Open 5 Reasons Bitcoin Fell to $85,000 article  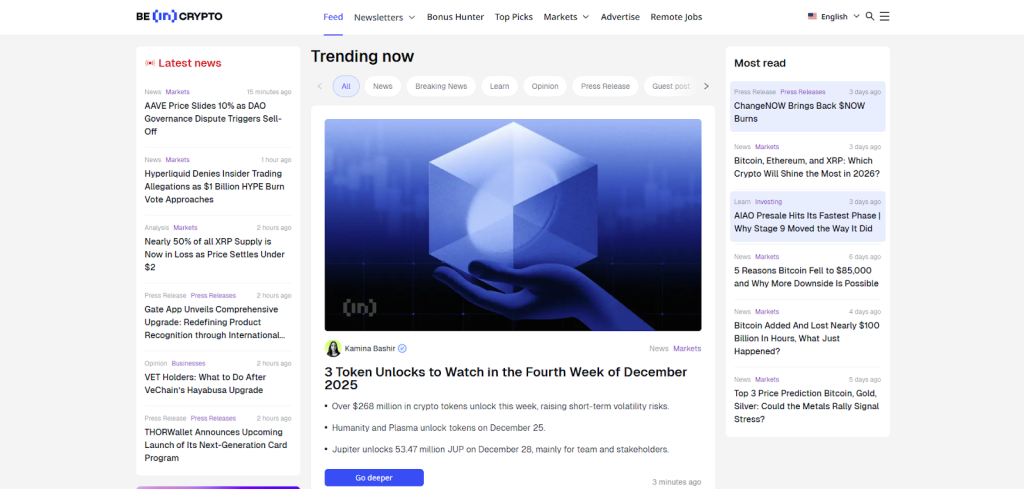806,277
